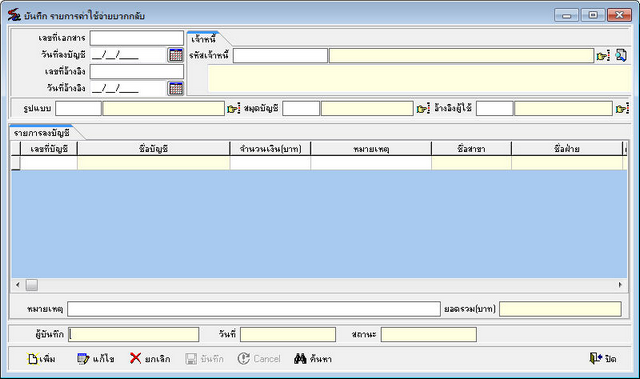Click ชื่อฝ่าย column header
Viewport: 640px width, 379px height.
pyautogui.click(x=567, y=149)
